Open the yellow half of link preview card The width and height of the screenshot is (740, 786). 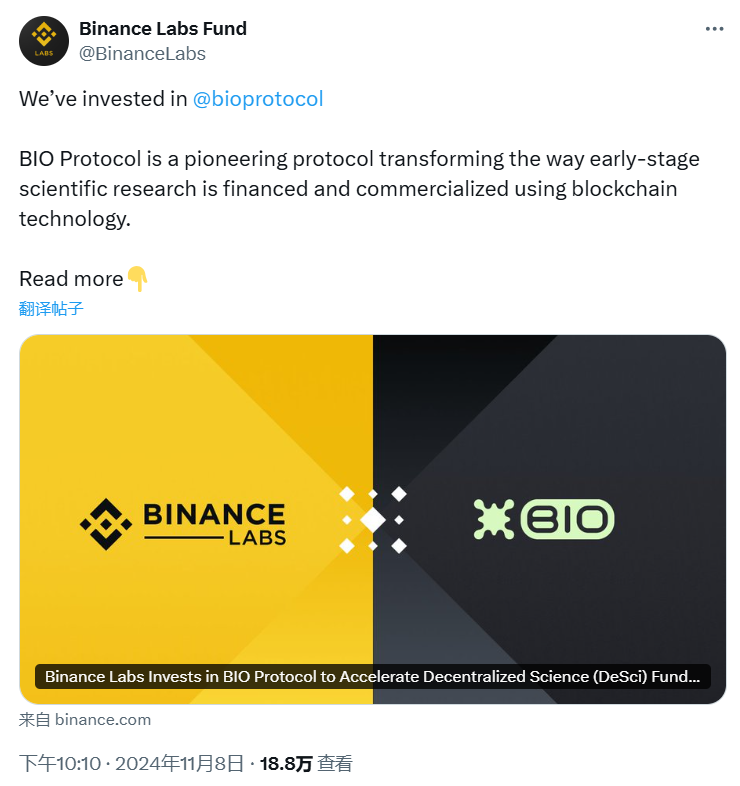coord(196,519)
